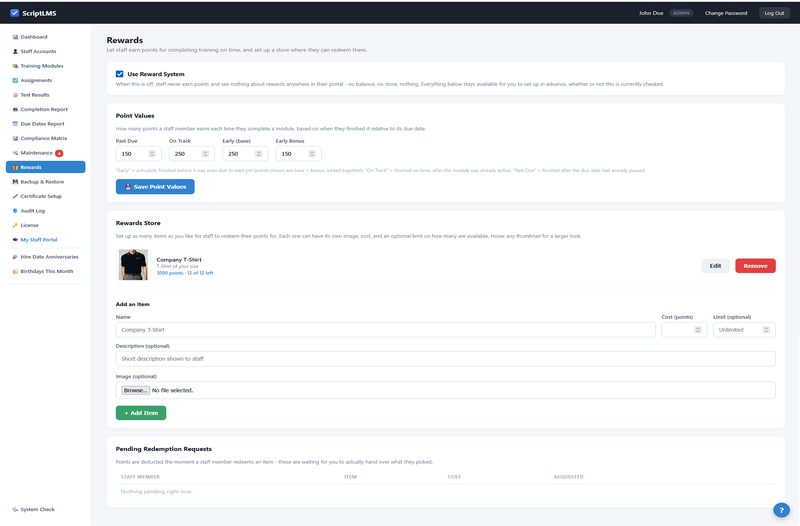This screenshot has height=526, width=800.
Task: Click the Training Modules books icon
Action: (15, 66)
